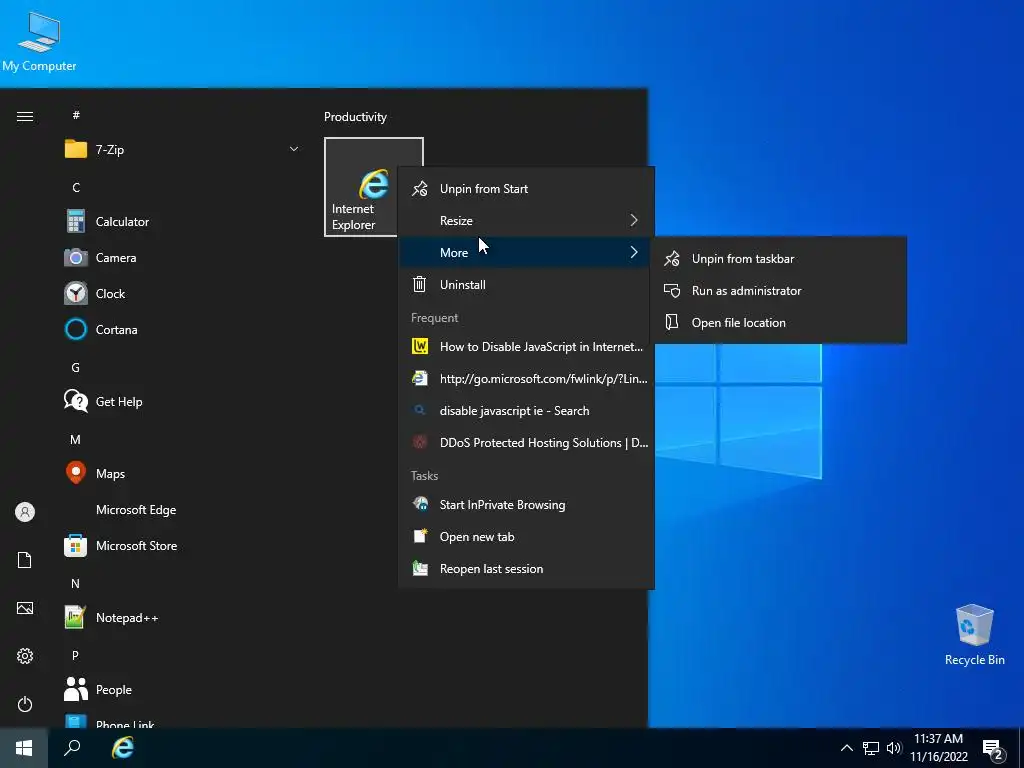The height and width of the screenshot is (768, 1024).
Task: Open Internet Explorer from the taskbar
Action: (x=123, y=748)
